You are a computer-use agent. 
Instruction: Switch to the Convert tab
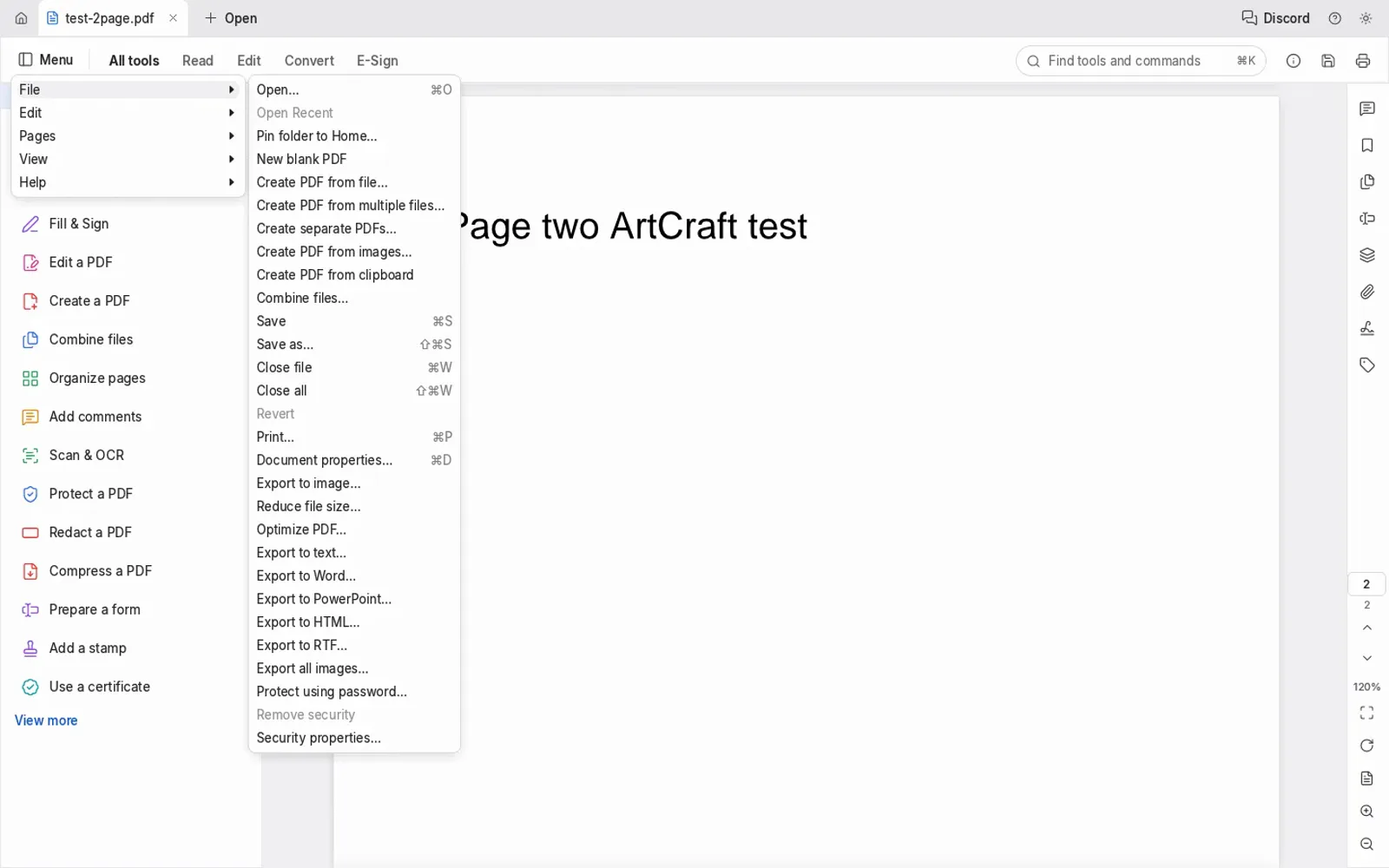click(309, 61)
